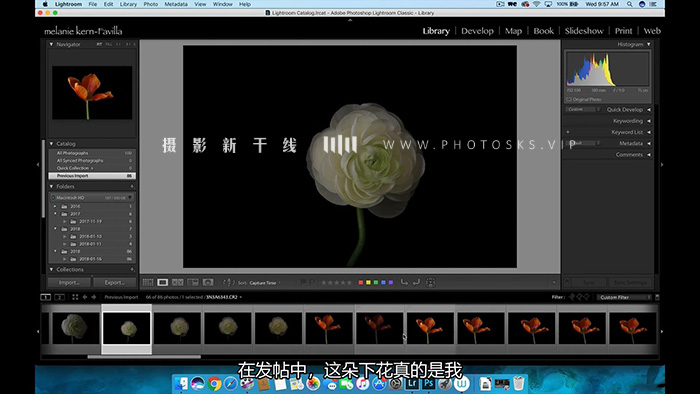
Task: Expand the Keywording panel
Action: 649,121
